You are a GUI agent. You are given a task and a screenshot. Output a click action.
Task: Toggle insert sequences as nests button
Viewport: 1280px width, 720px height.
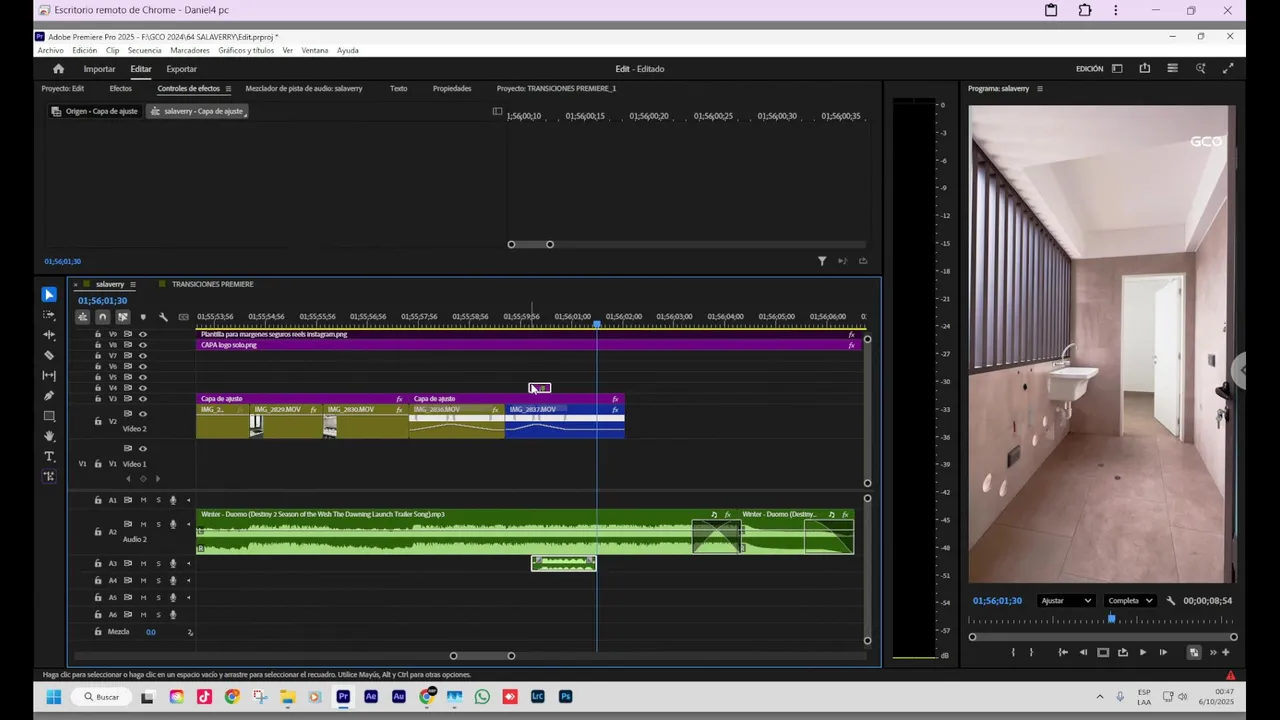pos(82,317)
